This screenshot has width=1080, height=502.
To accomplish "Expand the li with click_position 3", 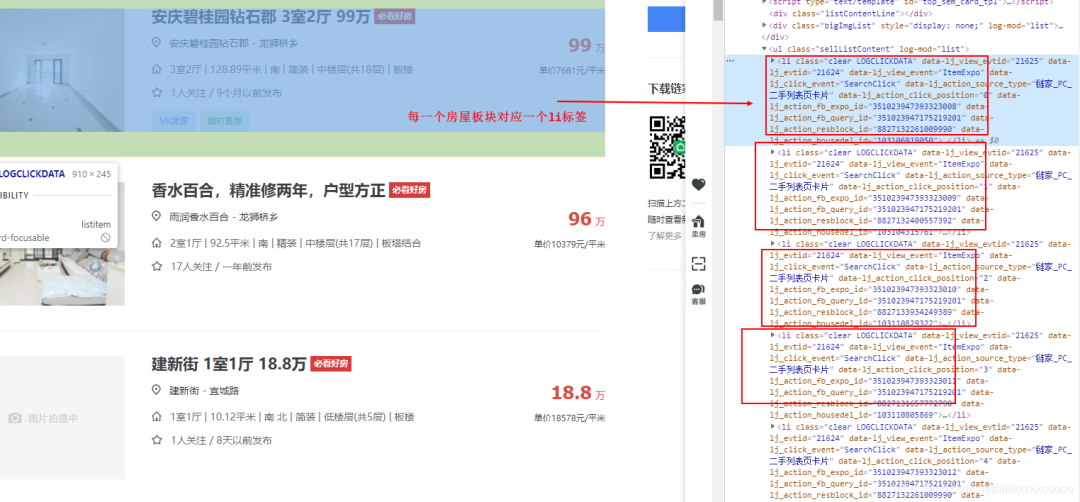I will click(772, 335).
